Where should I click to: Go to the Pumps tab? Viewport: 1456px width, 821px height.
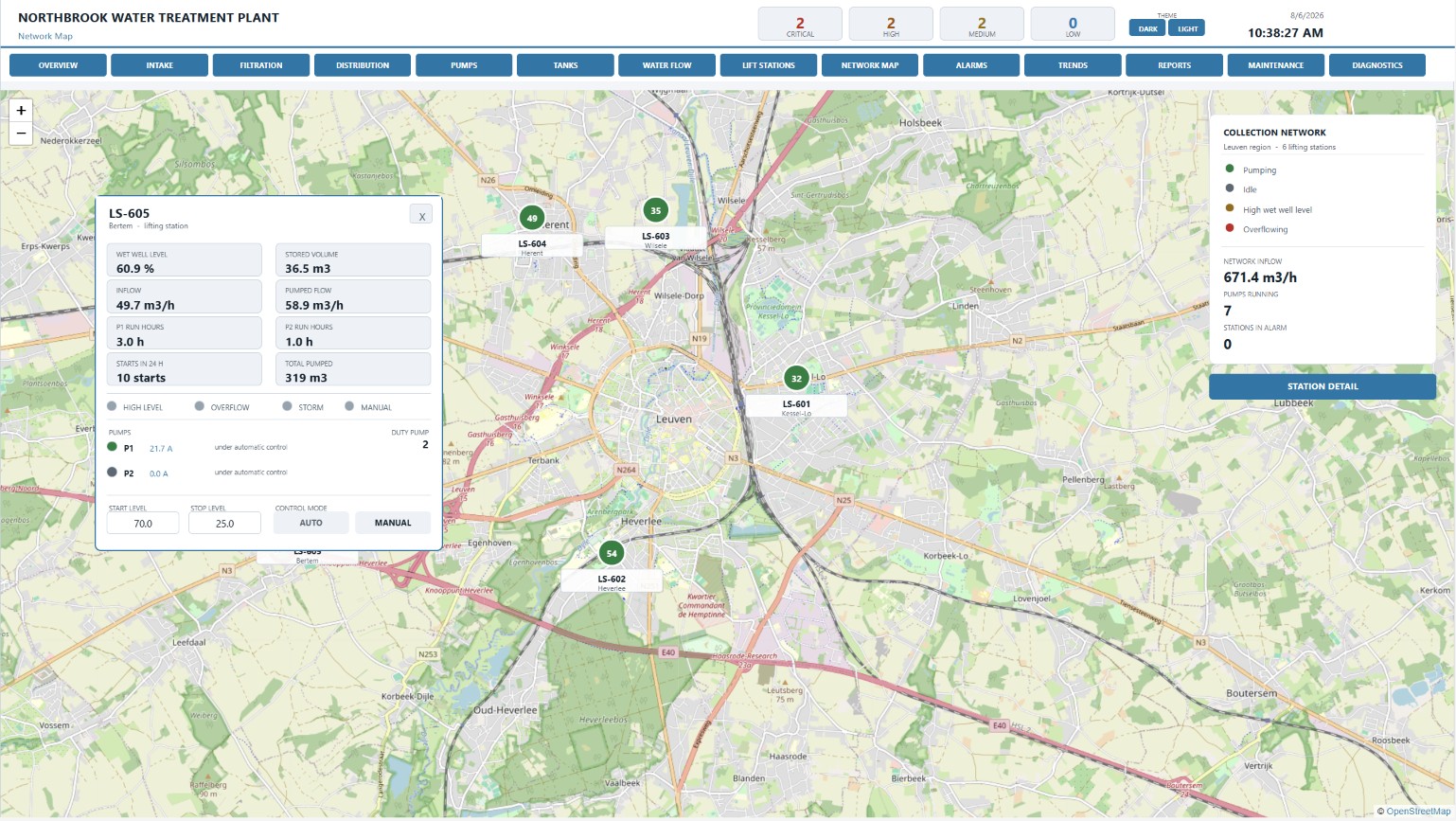464,65
